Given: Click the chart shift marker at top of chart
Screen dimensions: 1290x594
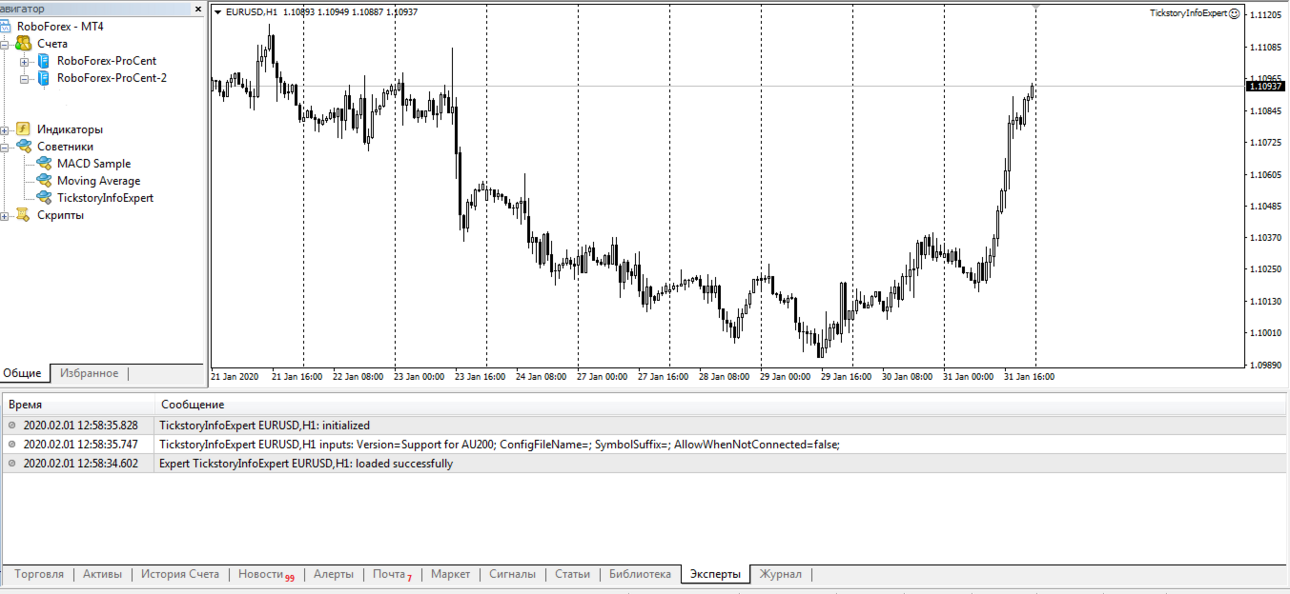Looking at the screenshot, I should coord(1035,7).
